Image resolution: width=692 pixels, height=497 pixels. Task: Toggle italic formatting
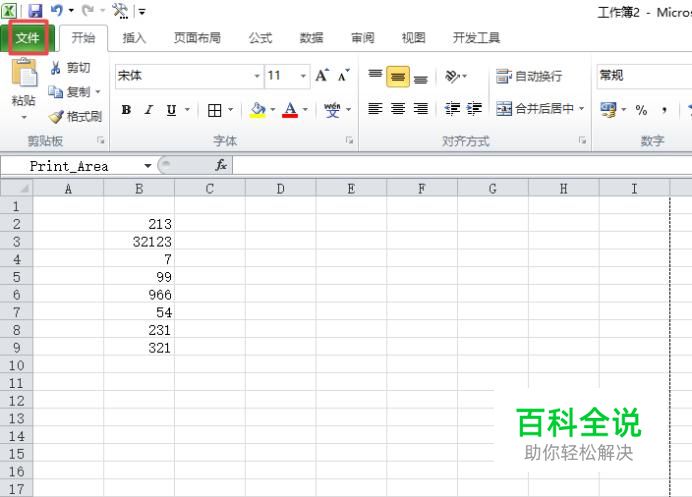coord(149,109)
